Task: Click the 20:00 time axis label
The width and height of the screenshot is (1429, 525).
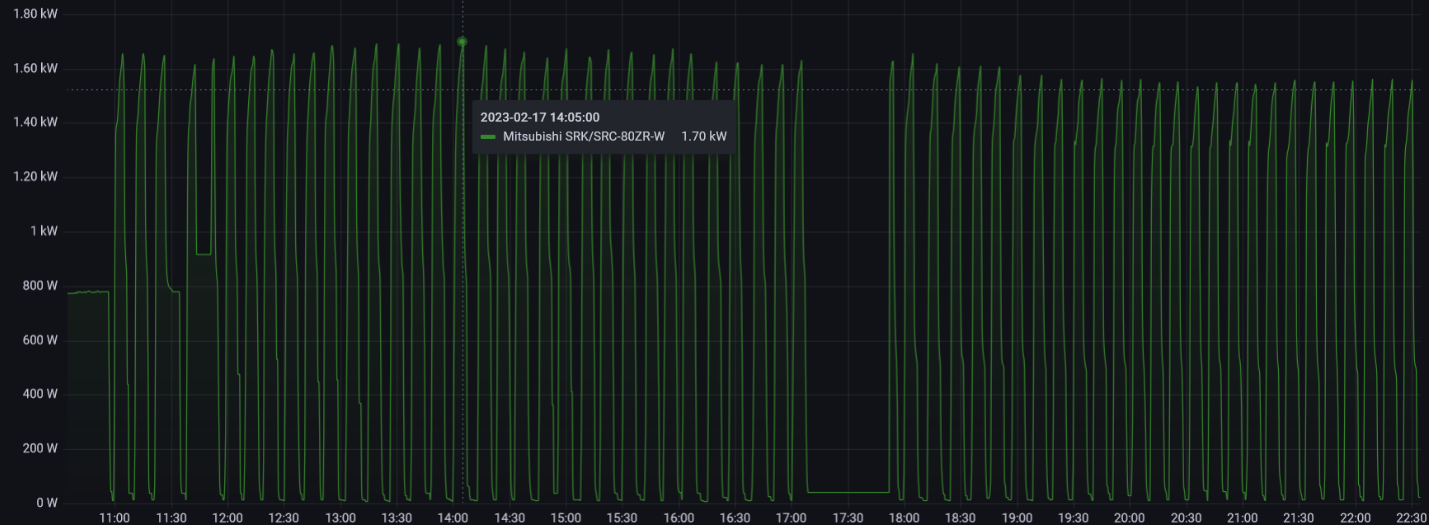Action: pyautogui.click(x=1130, y=518)
